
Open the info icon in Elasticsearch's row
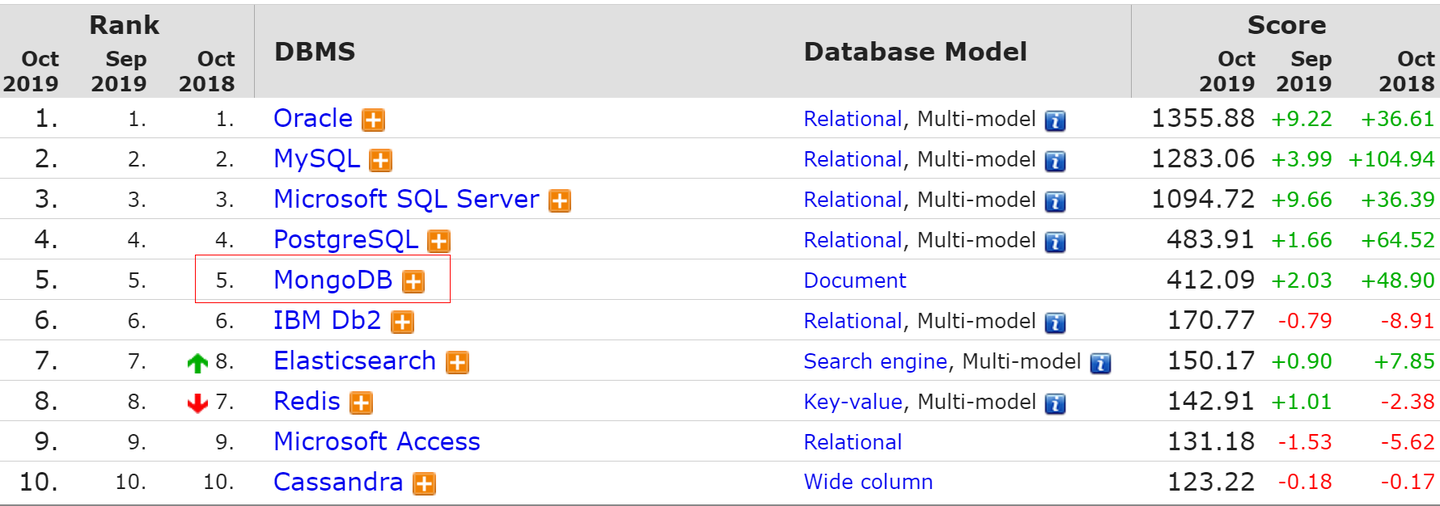pos(1100,363)
